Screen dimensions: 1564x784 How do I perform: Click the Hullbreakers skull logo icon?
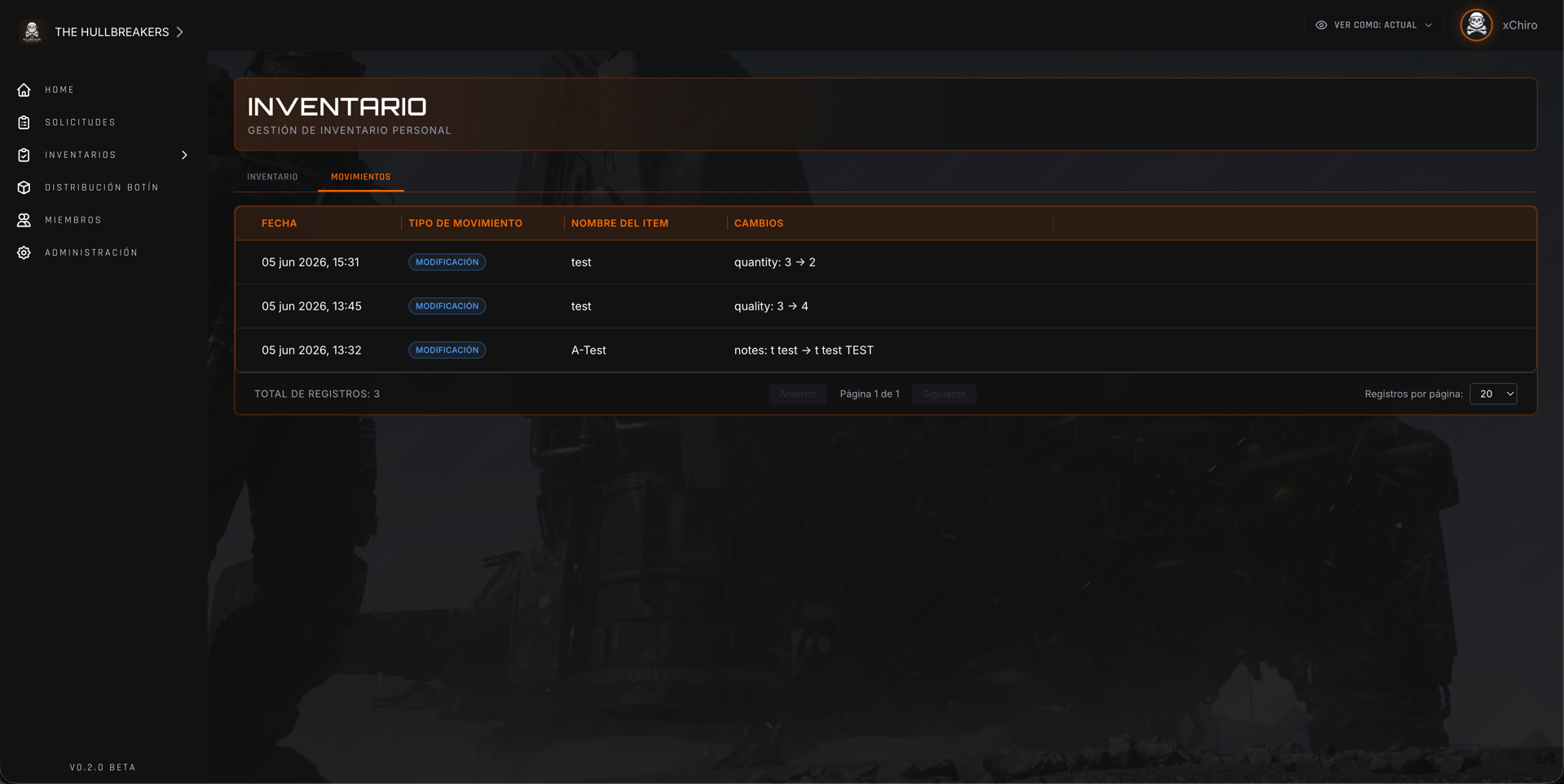pyautogui.click(x=32, y=32)
